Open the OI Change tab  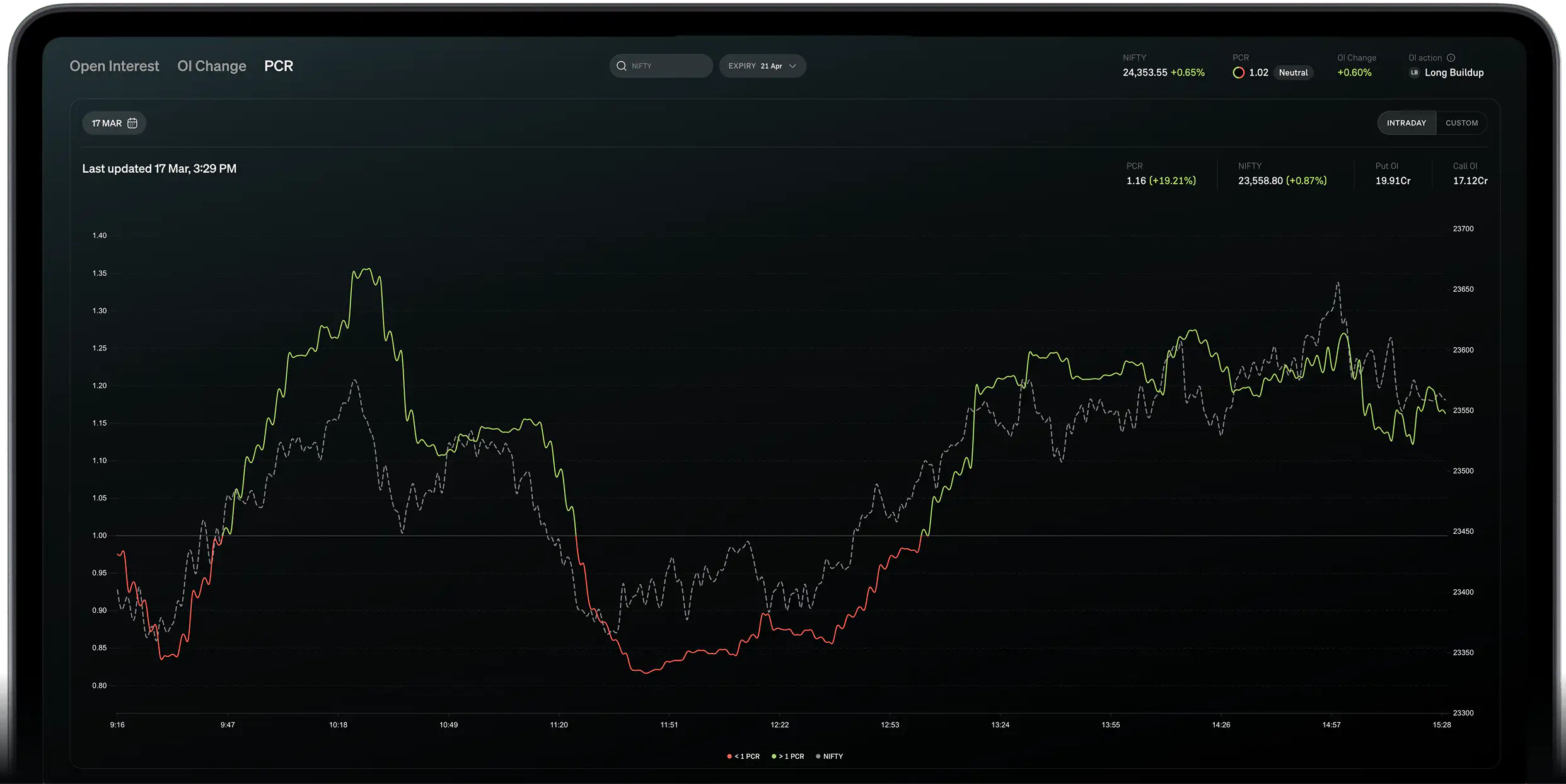(x=212, y=66)
